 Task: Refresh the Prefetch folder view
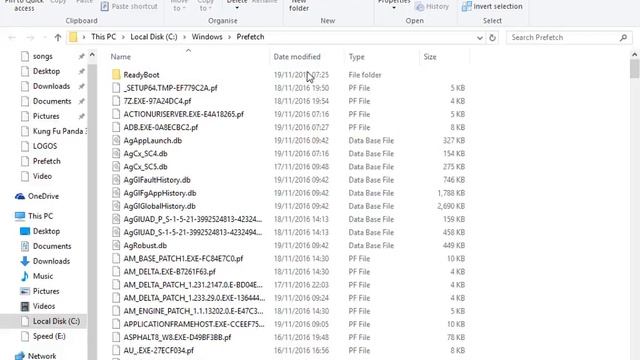coord(493,38)
